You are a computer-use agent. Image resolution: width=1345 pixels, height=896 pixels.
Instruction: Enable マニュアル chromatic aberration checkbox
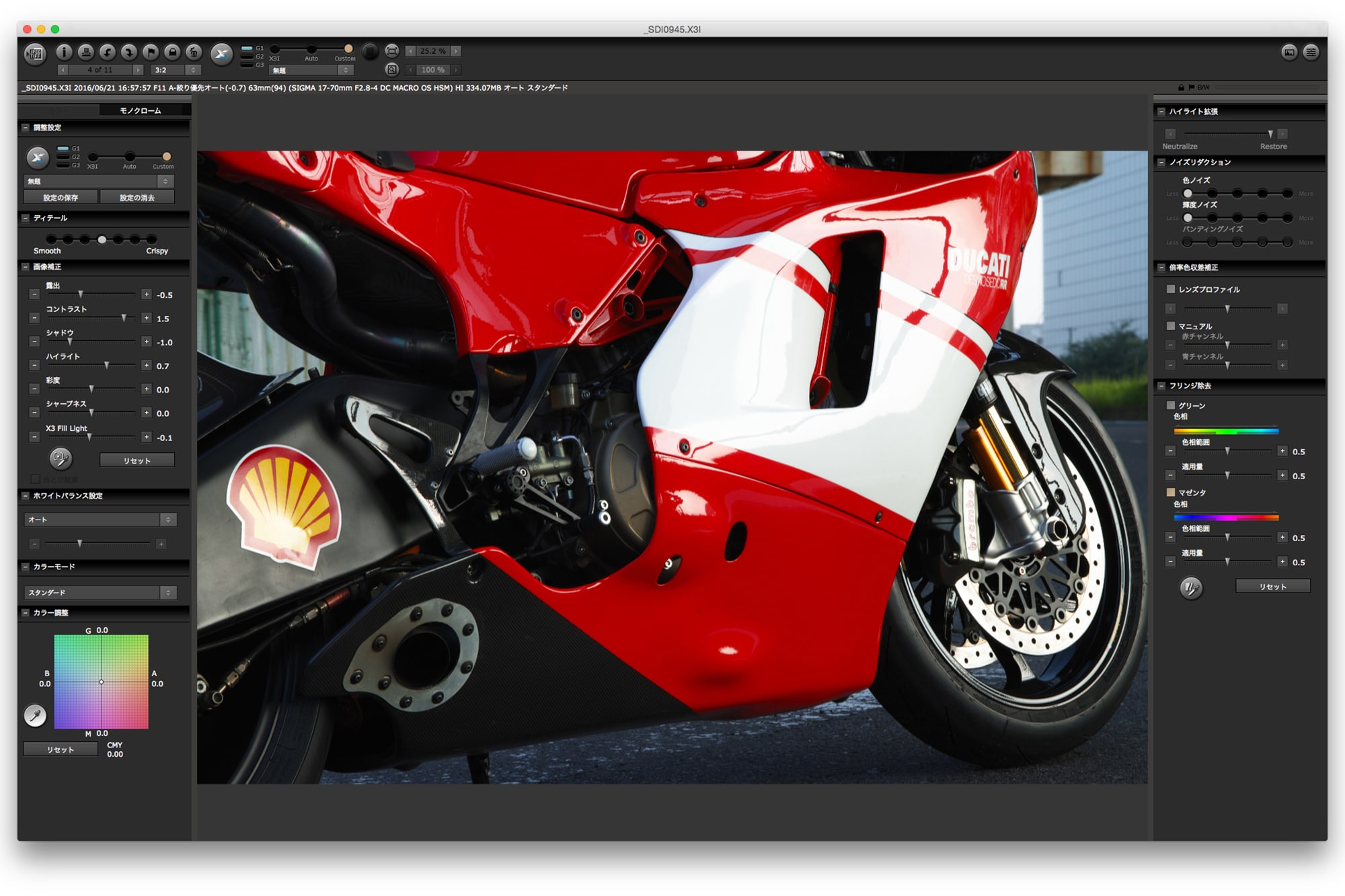[1171, 326]
